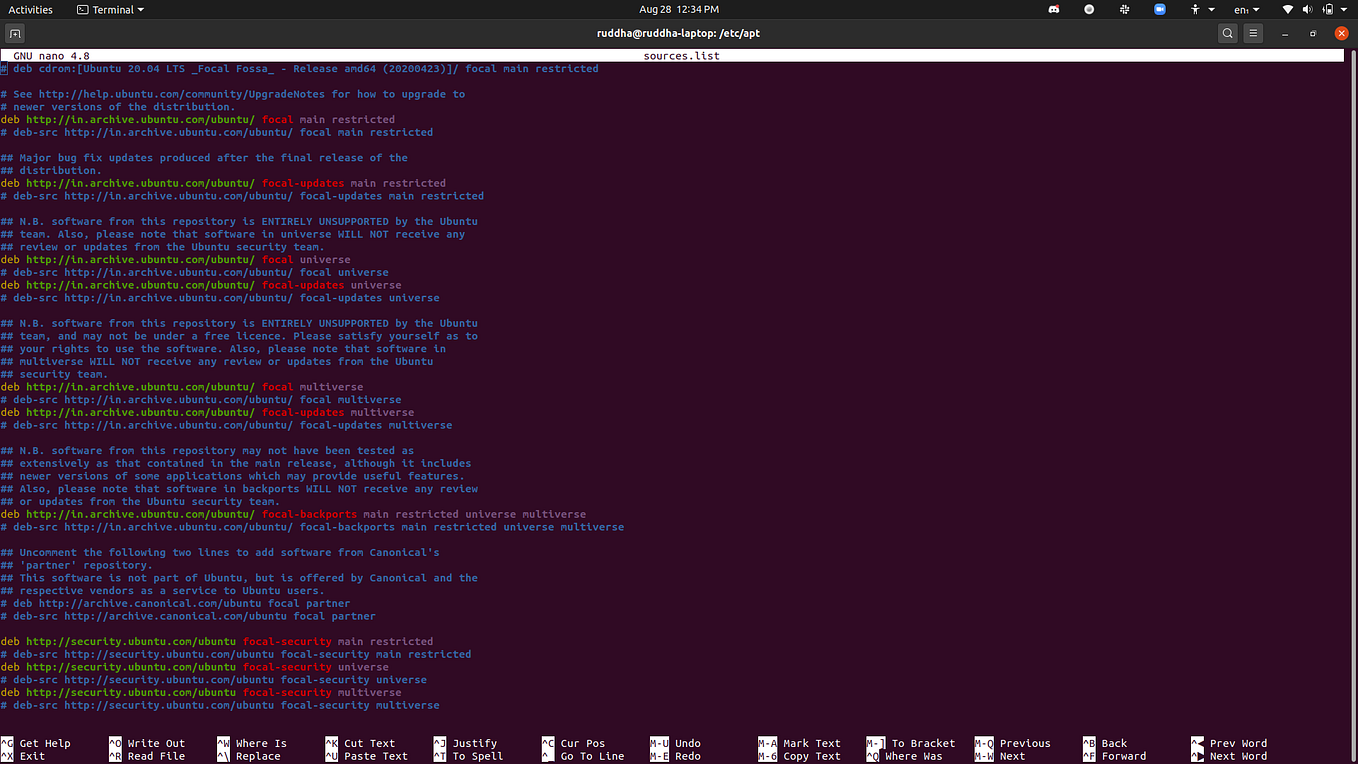Click the Terminal app icon in the top bar
Screen dimensions: 1358x764
click(82, 9)
